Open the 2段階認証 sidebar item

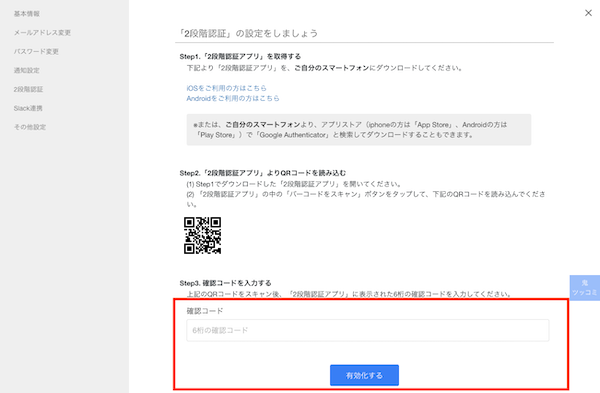[28, 89]
